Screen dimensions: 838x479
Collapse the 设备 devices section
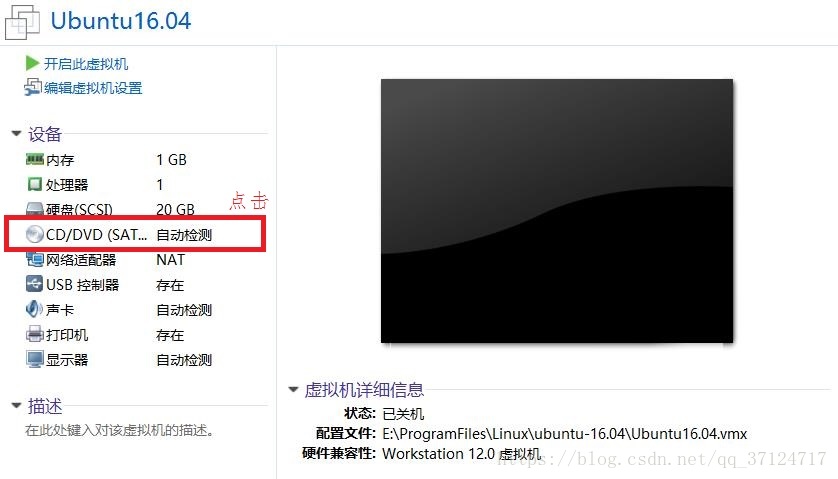[x=17, y=133]
